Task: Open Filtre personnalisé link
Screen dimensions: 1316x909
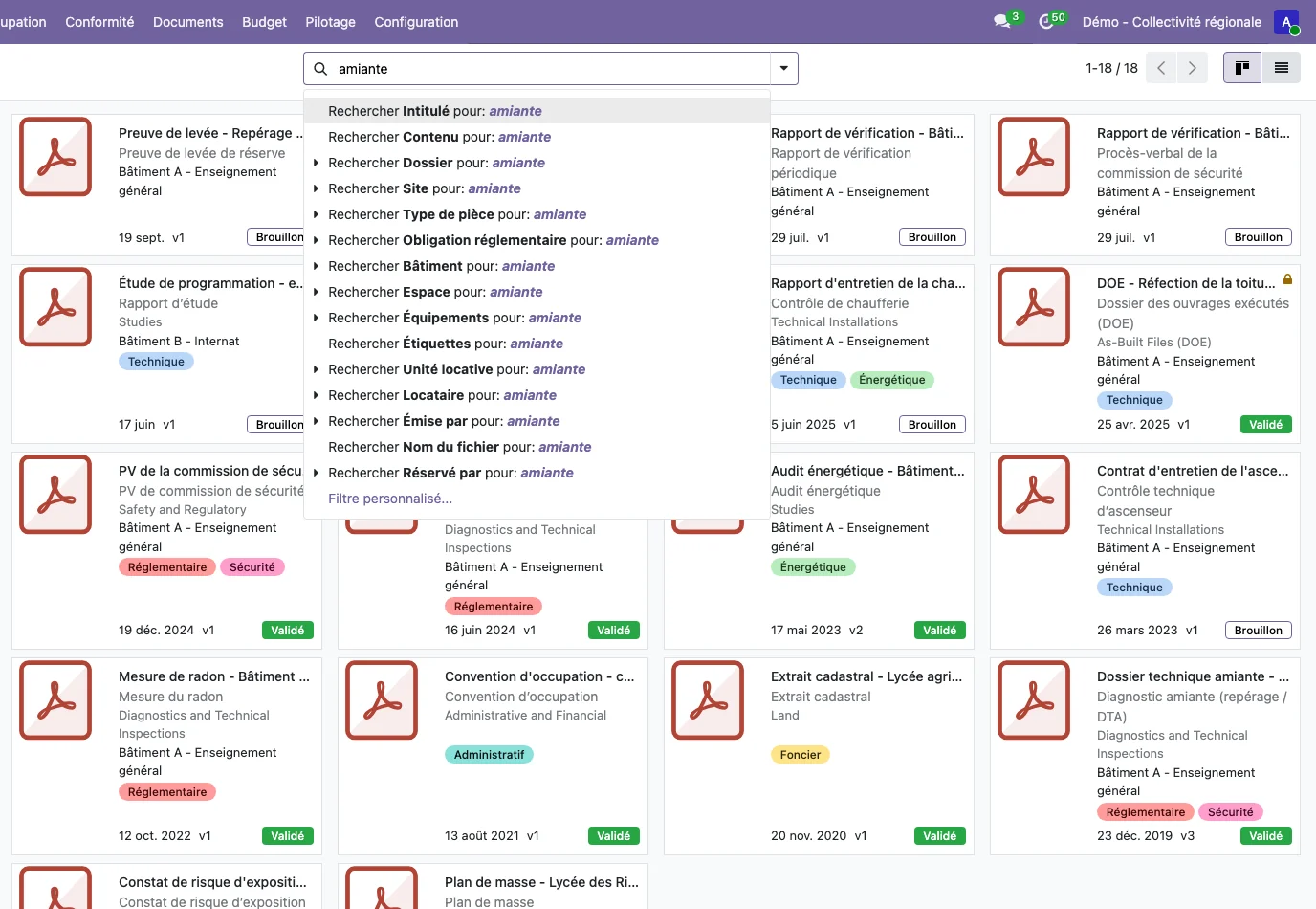Action: point(390,499)
